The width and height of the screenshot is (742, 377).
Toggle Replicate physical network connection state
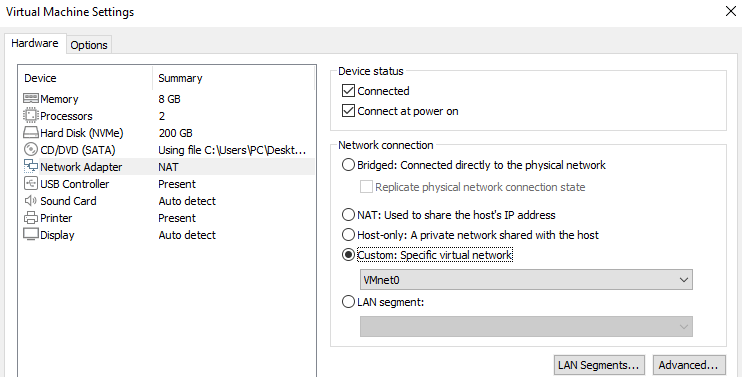tap(366, 187)
